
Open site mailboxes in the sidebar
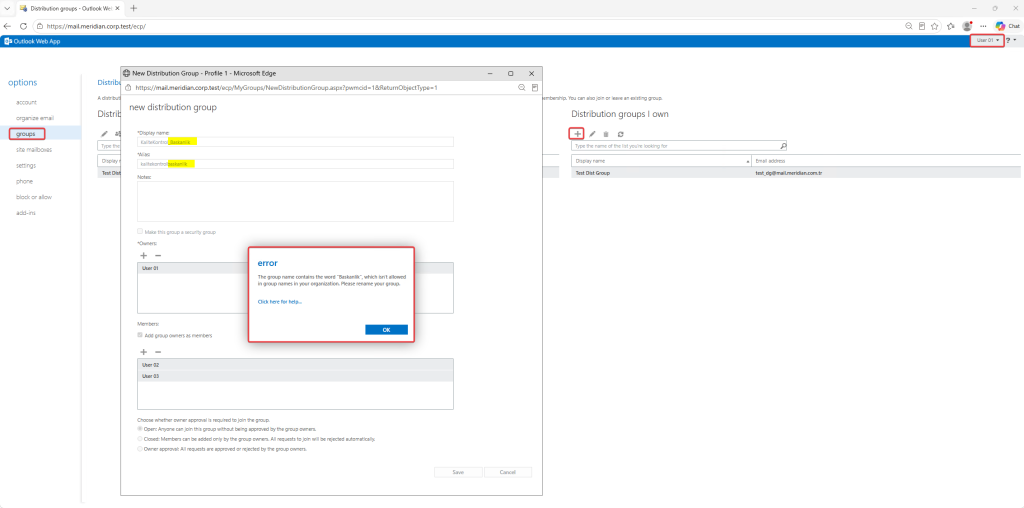point(34,150)
